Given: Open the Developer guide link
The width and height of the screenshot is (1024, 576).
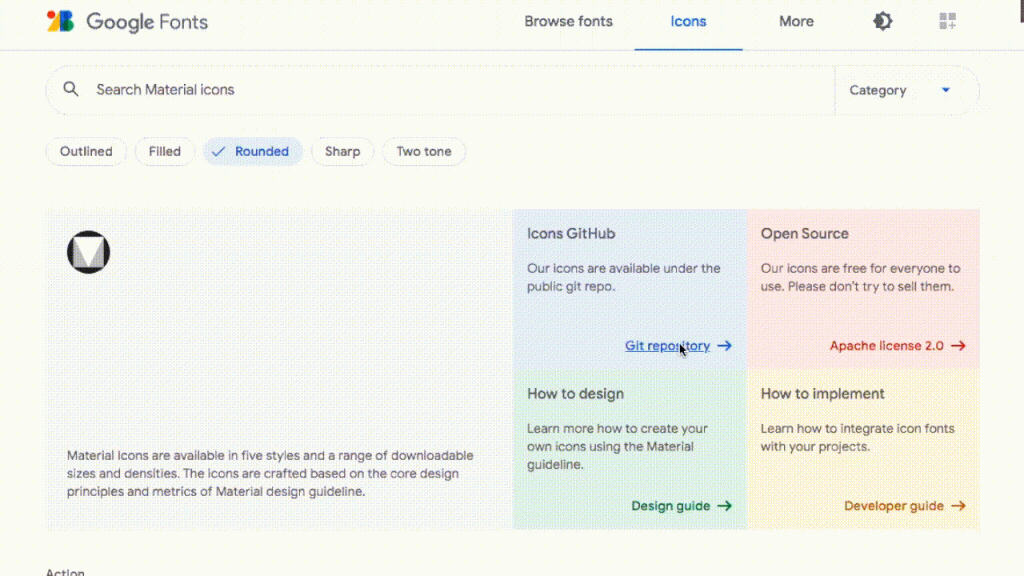Looking at the screenshot, I should [894, 506].
